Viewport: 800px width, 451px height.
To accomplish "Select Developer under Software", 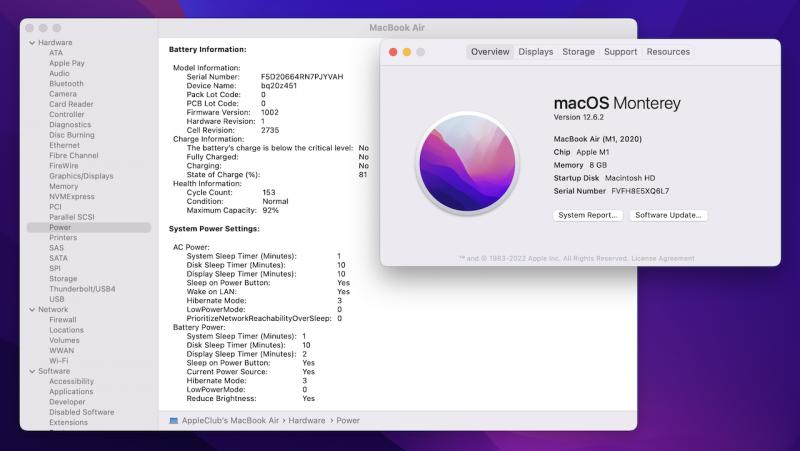I will pos(67,402).
